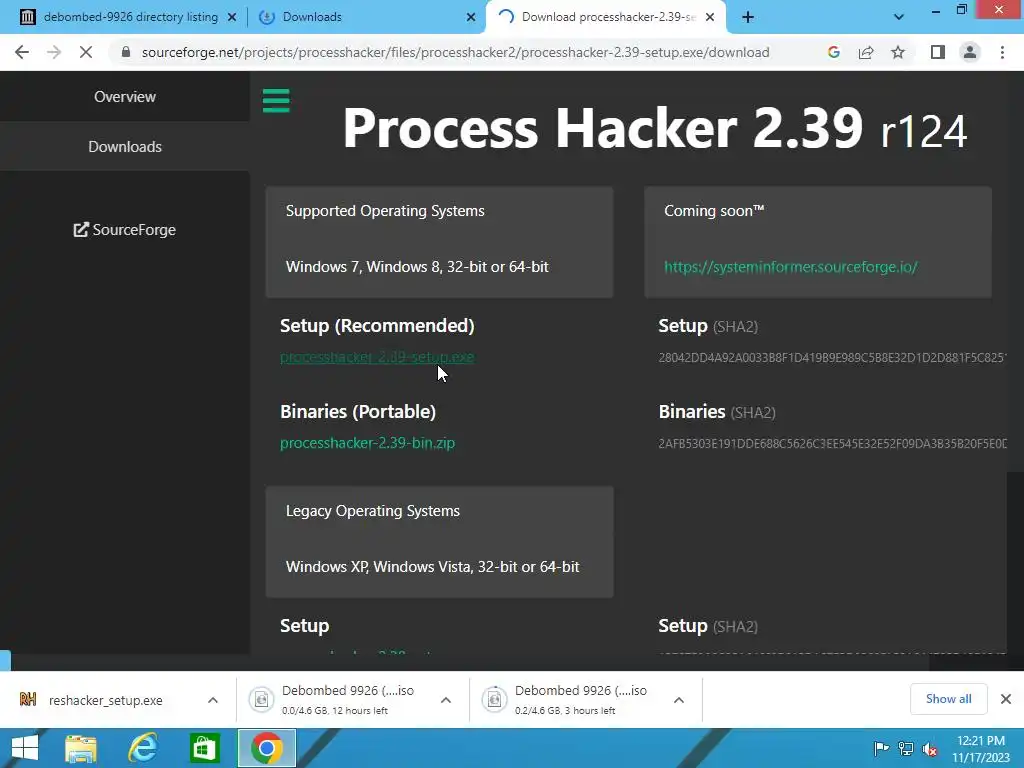This screenshot has height=768, width=1024.
Task: Open the Chrome three-dot menu
Action: pyautogui.click(x=1002, y=52)
